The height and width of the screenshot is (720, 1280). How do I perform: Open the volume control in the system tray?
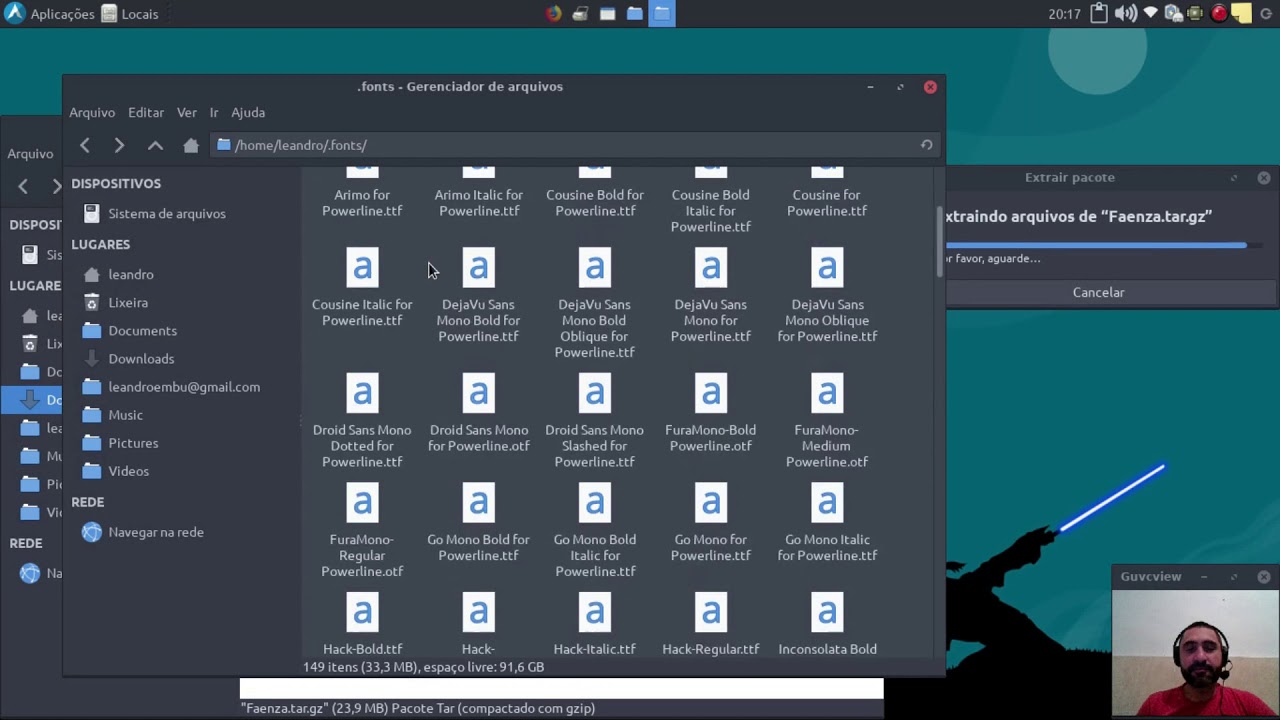tap(1125, 13)
